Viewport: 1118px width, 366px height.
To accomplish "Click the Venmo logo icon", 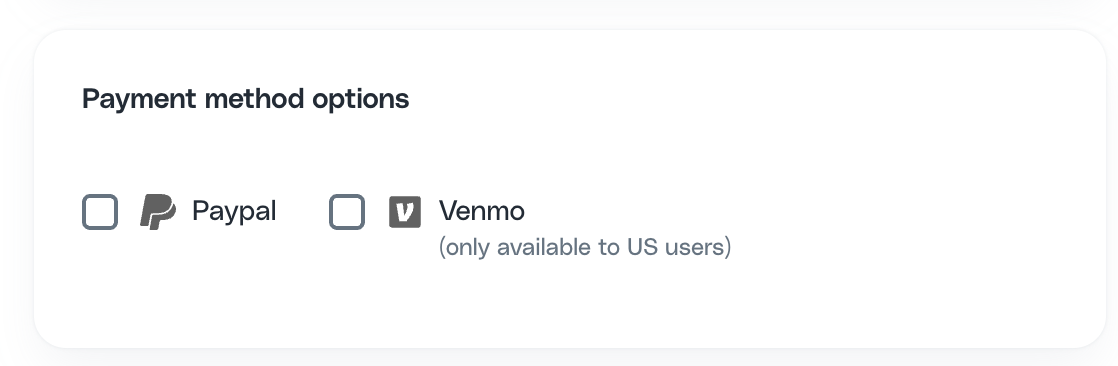I will tap(405, 212).
